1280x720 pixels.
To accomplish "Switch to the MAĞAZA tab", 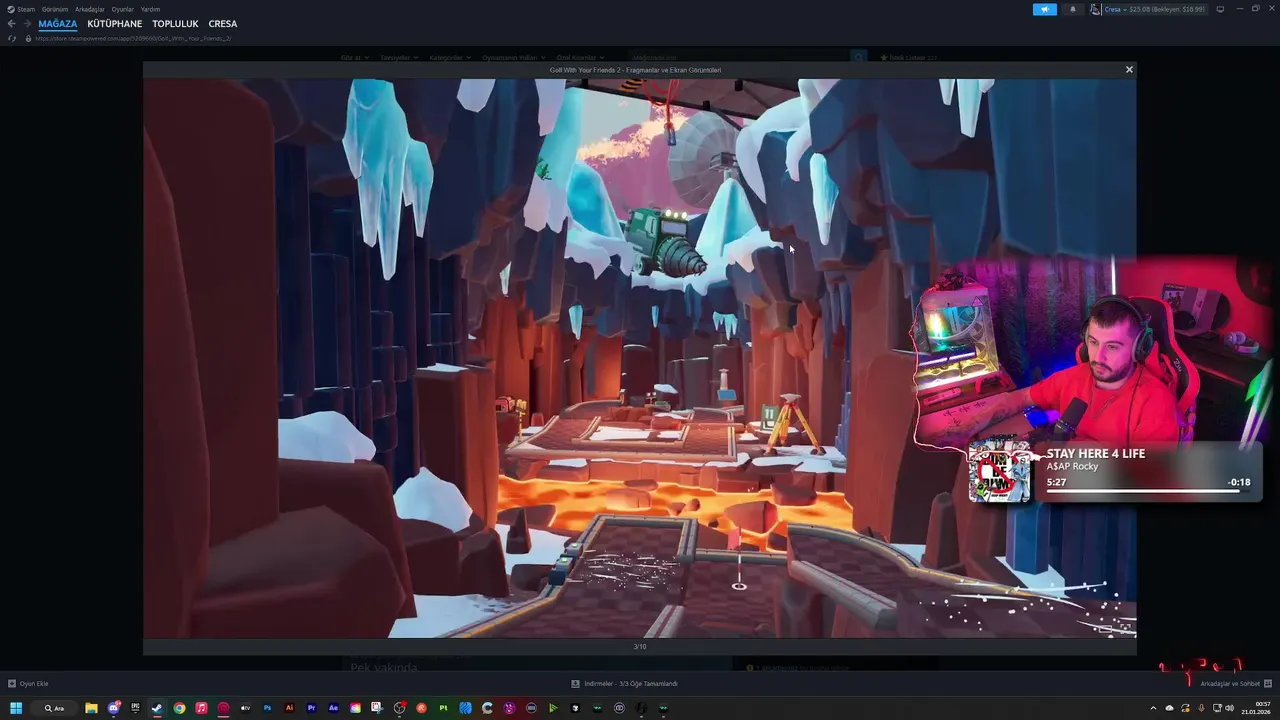I will [x=58, y=24].
